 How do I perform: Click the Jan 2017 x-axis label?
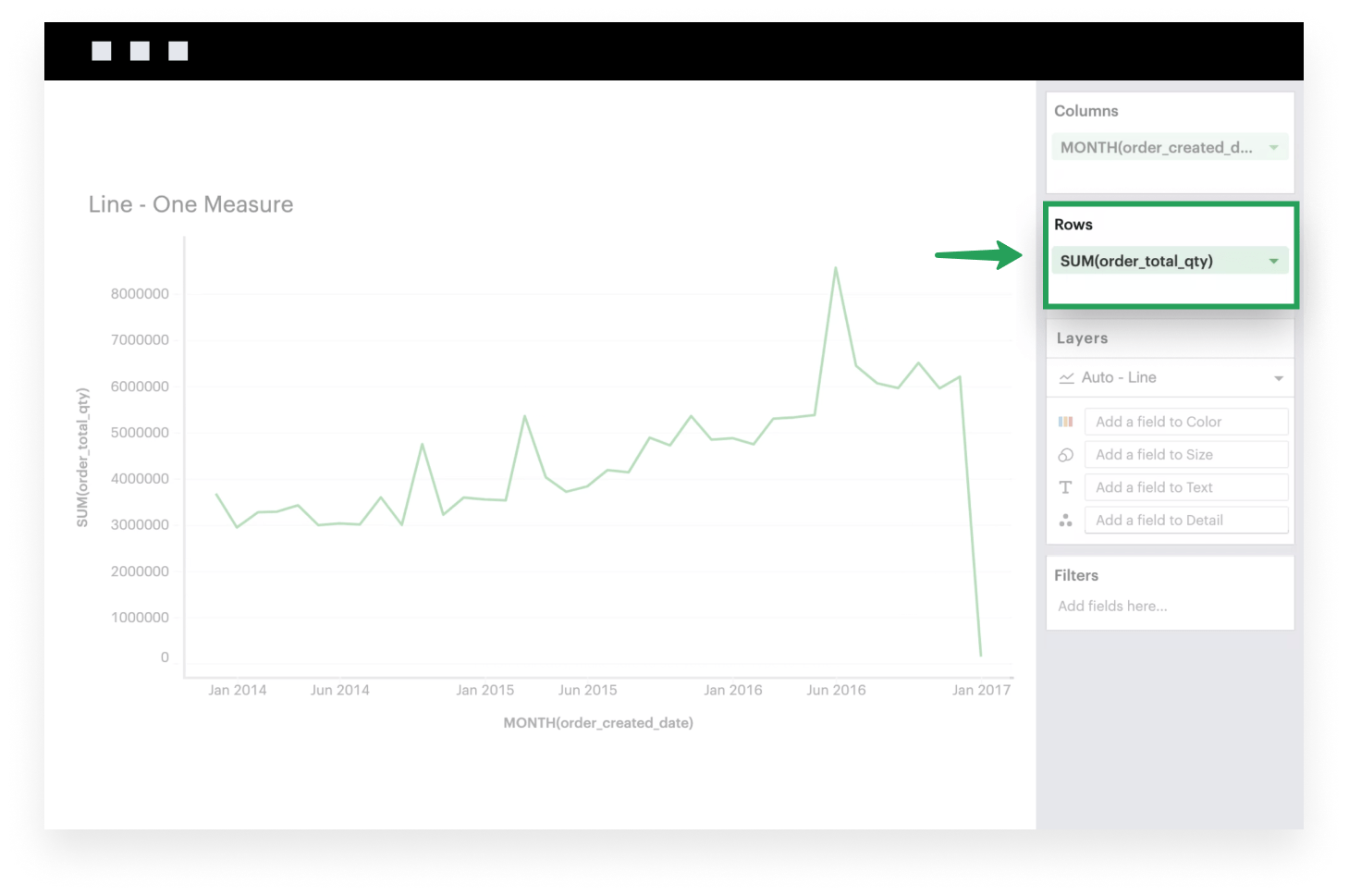(x=982, y=690)
